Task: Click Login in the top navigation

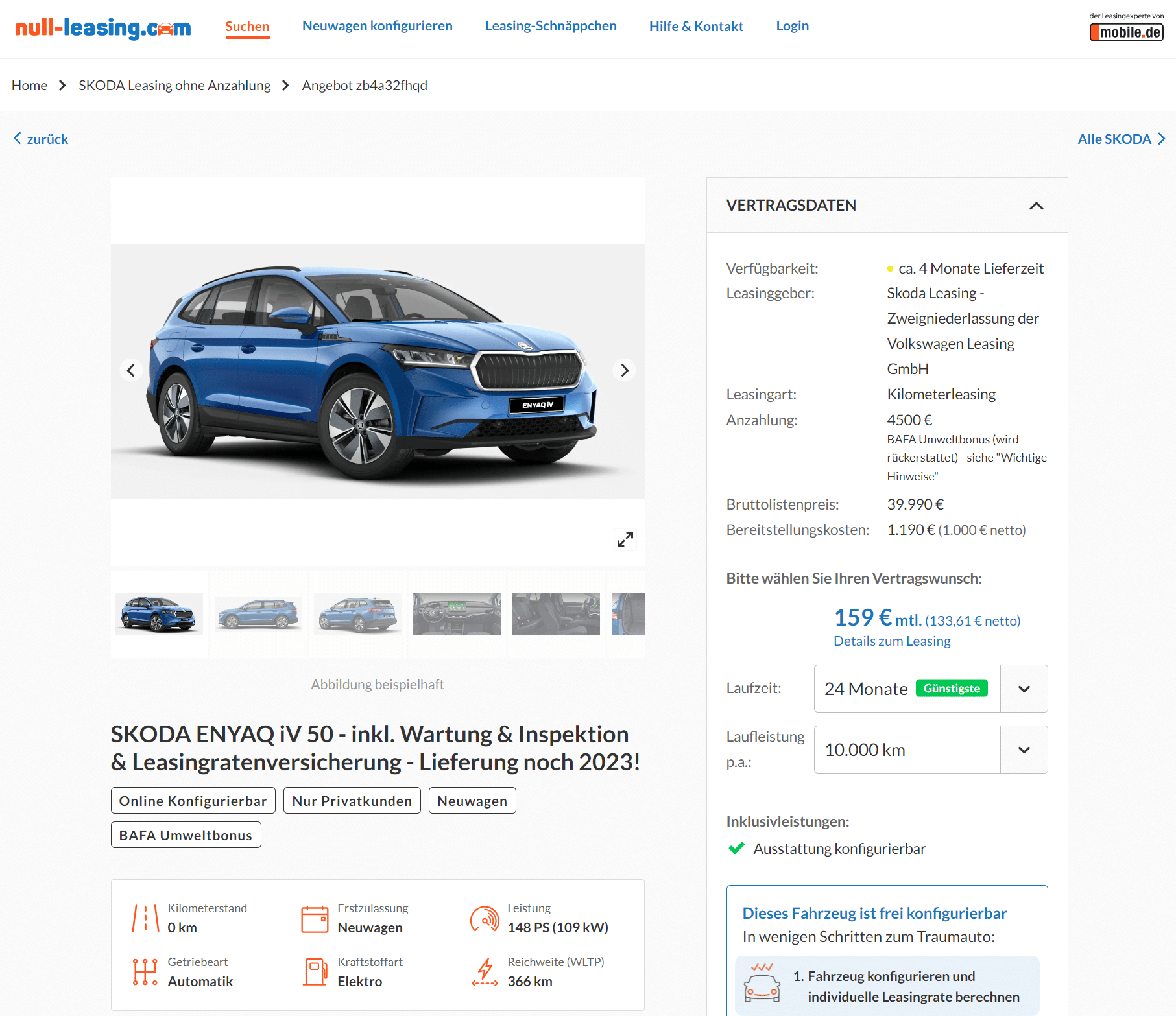Action: 792,26
